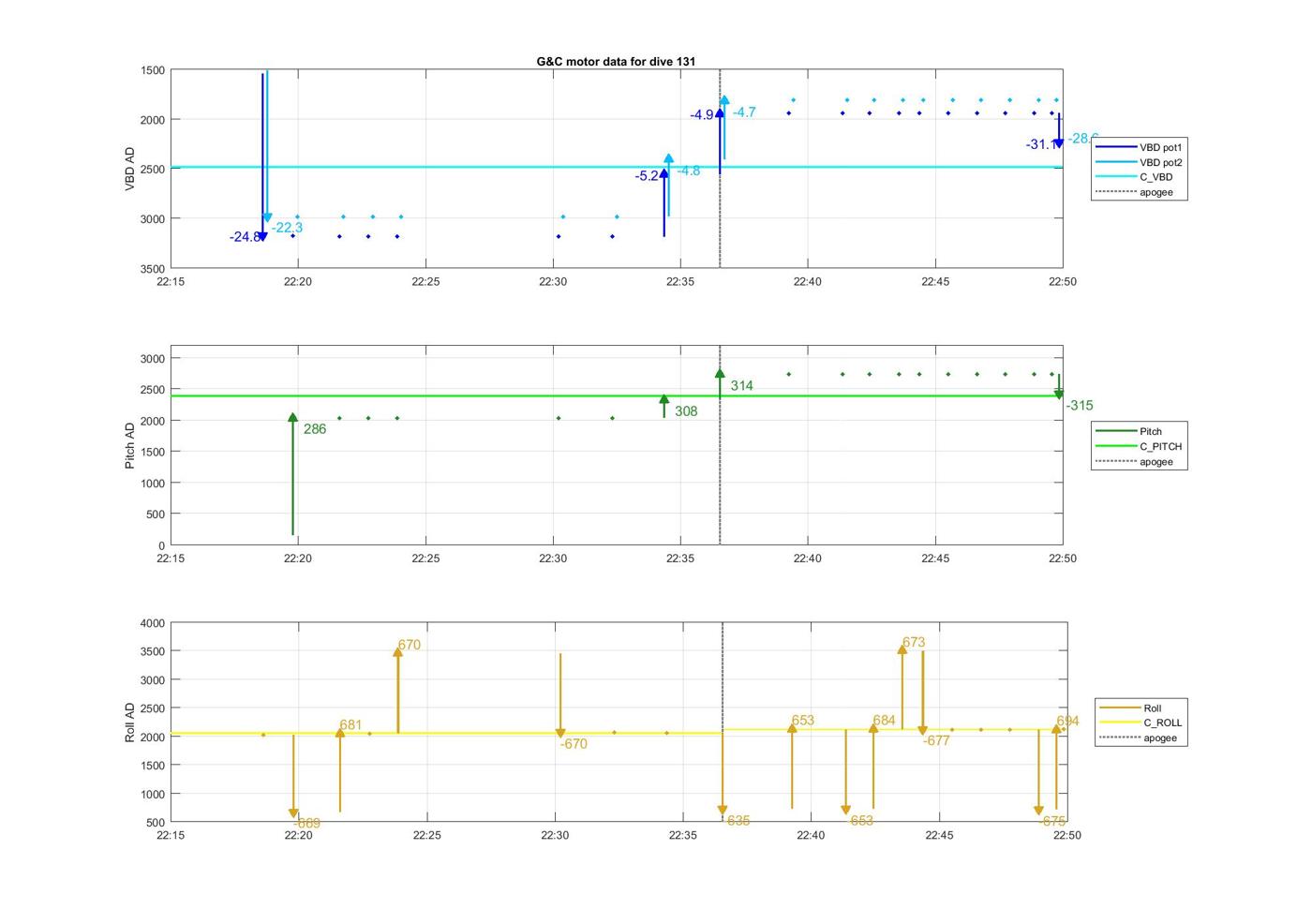This screenshot has height=924, width=1312.
Task: Click the "673" roll data label
Action: [x=914, y=643]
